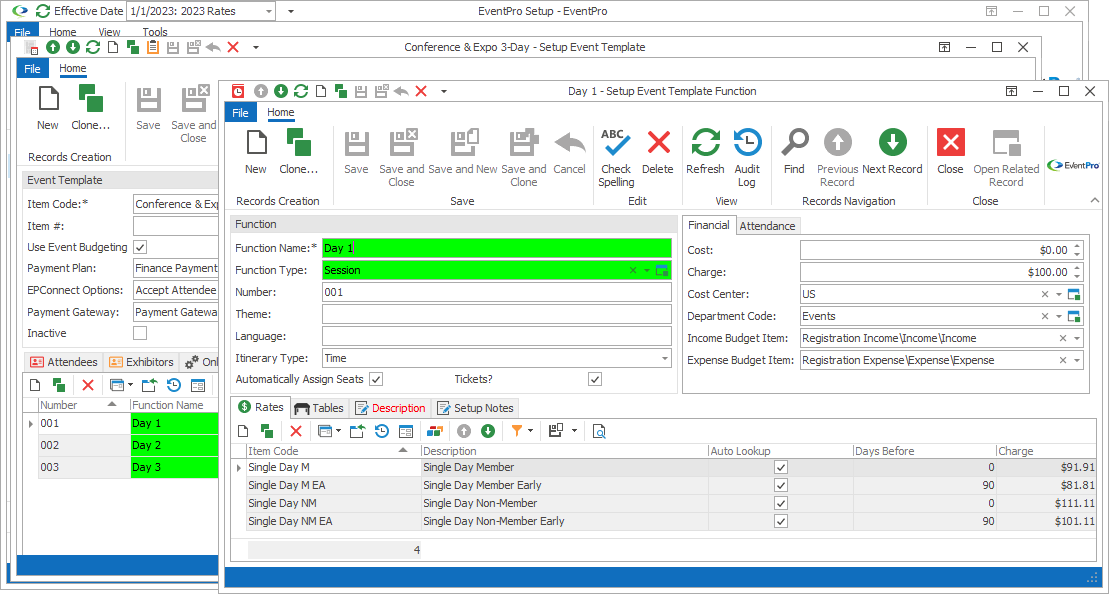This screenshot has width=1109, height=594.
Task: Click the Delete ribbon button with red X
Action: (x=658, y=152)
